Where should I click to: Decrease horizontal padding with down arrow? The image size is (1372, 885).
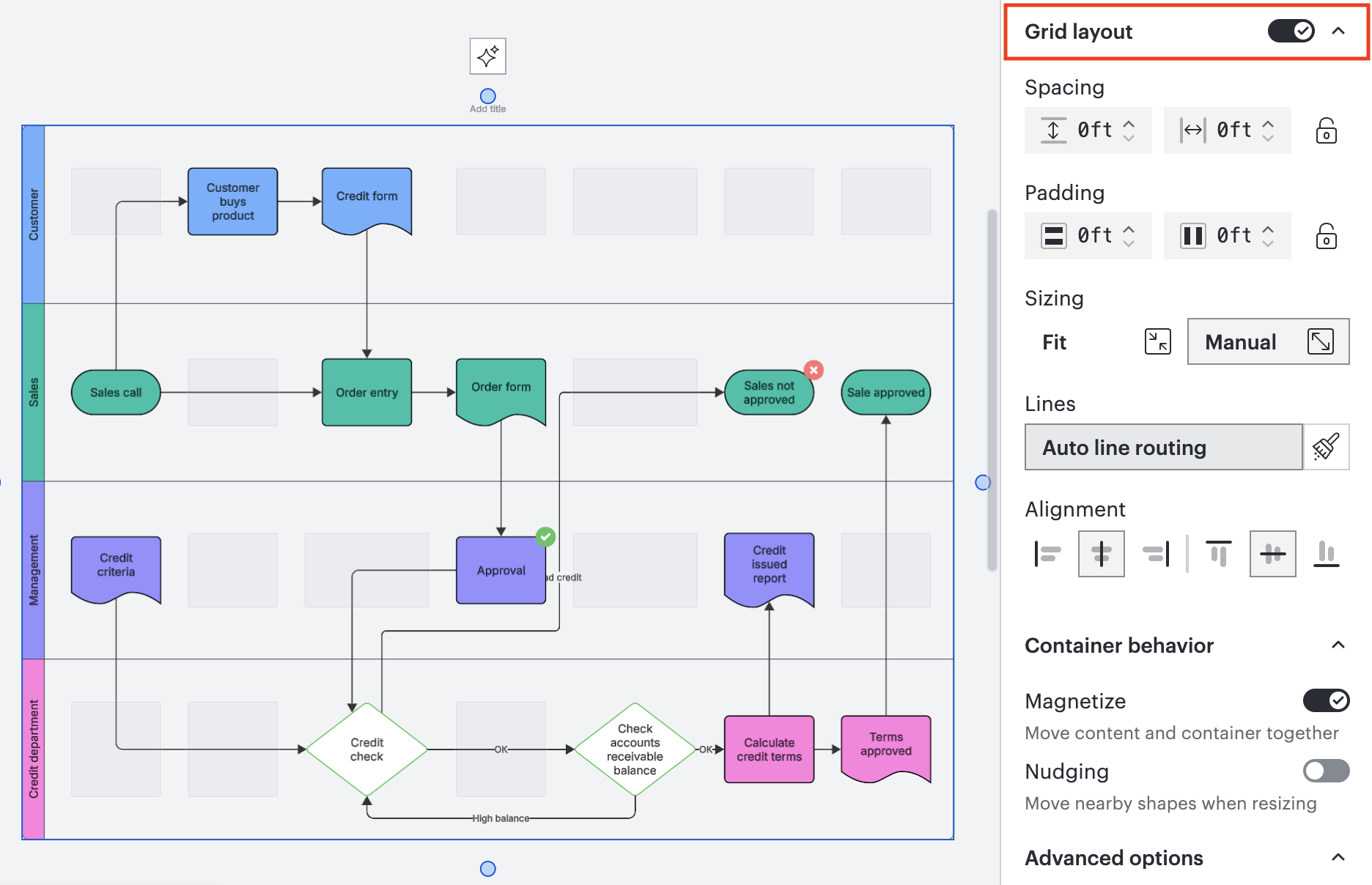[1268, 243]
